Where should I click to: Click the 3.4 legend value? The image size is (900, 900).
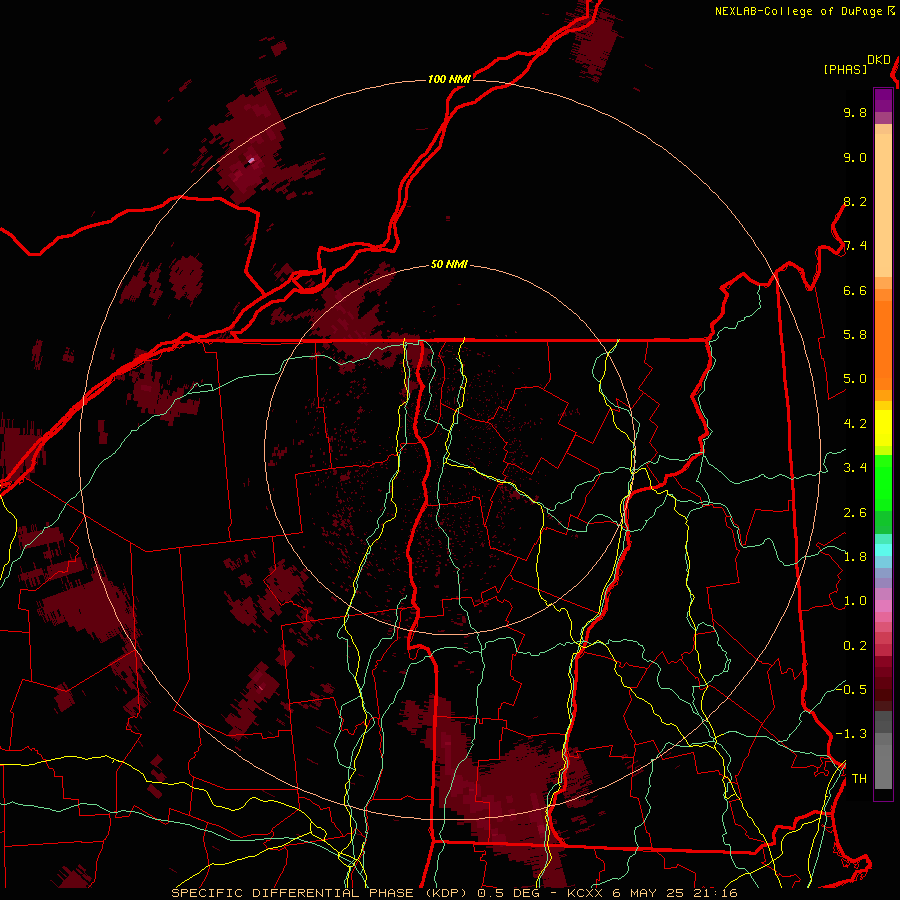pos(855,468)
